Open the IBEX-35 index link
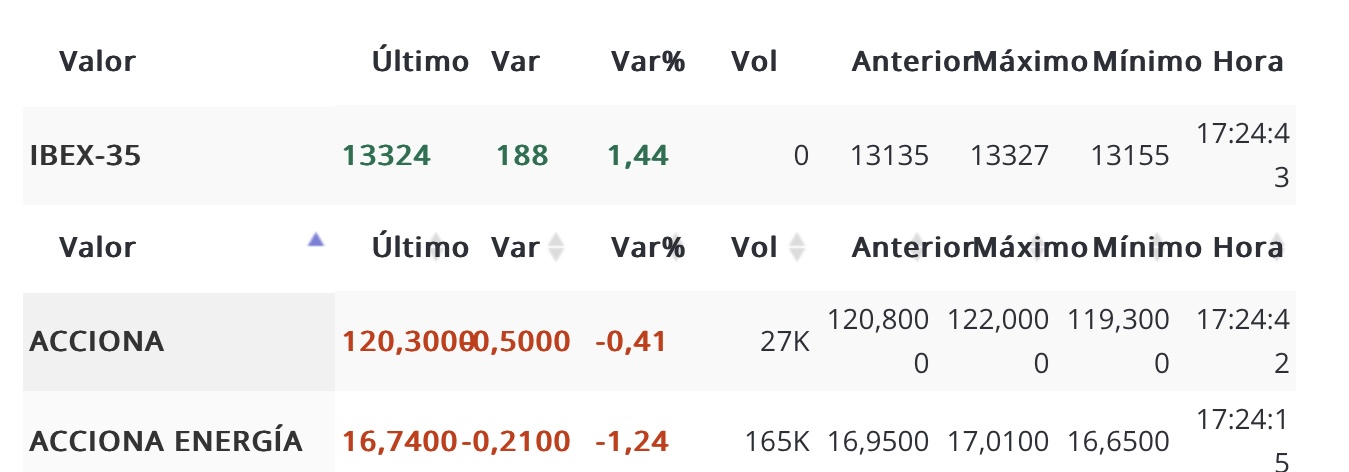Viewport: 1349px width, 472px height. [85, 156]
